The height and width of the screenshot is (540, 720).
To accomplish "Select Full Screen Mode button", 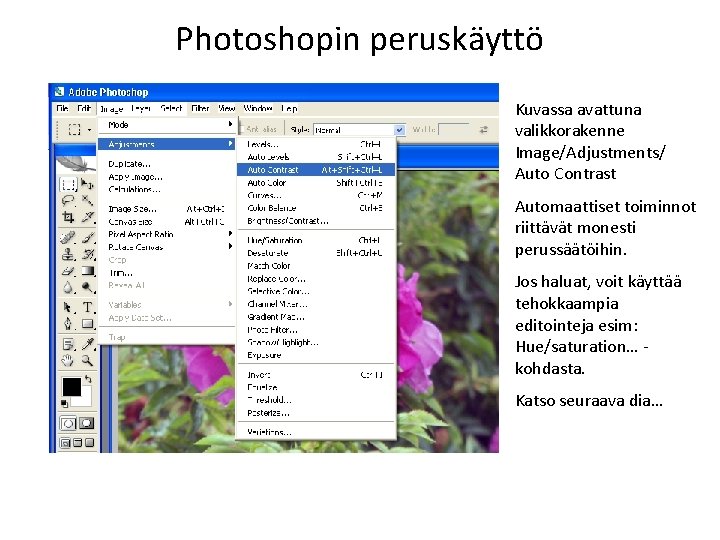I will [x=90, y=443].
